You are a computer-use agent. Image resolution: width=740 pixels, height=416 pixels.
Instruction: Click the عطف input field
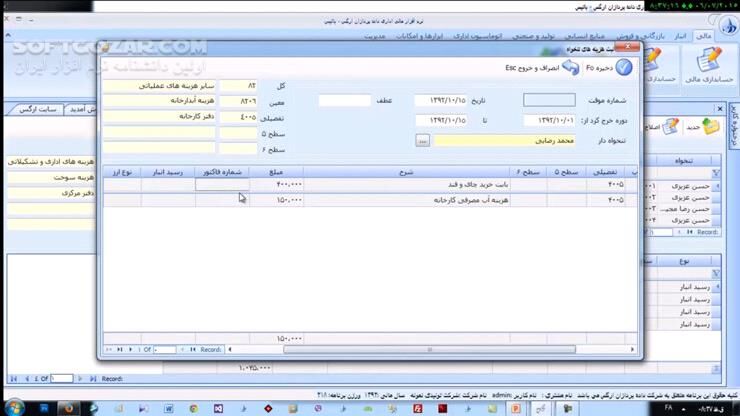coord(344,101)
